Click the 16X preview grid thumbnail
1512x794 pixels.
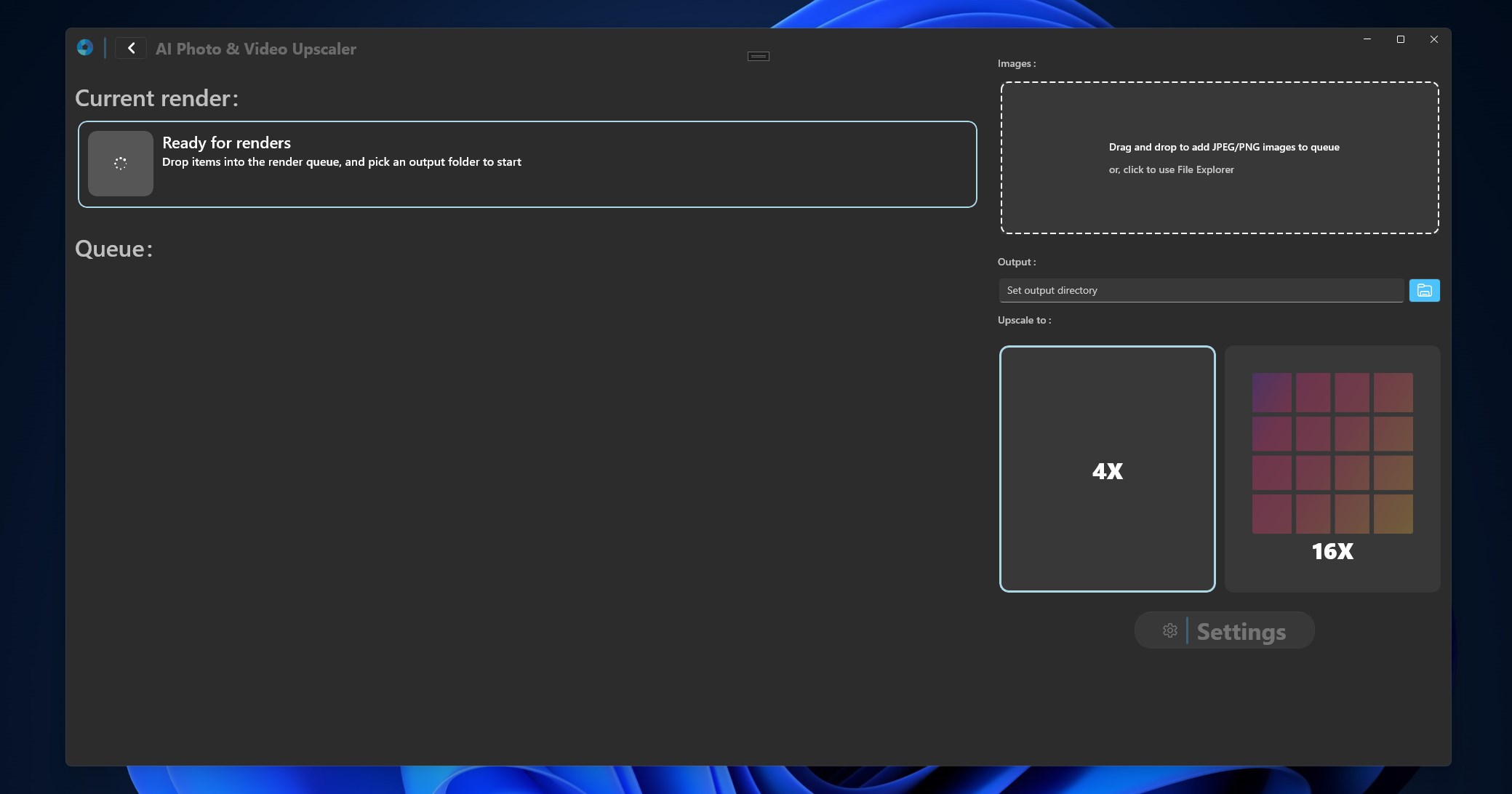point(1331,453)
